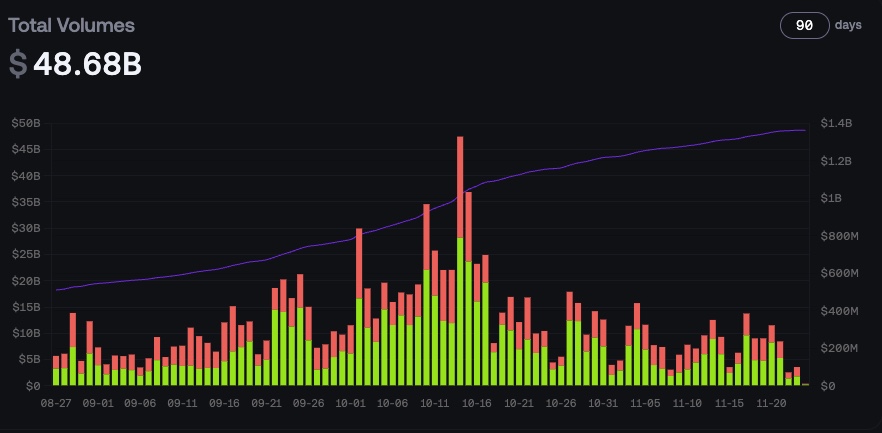The width and height of the screenshot is (882, 433).
Task: Click the 08-27 date label
Action: (55, 404)
